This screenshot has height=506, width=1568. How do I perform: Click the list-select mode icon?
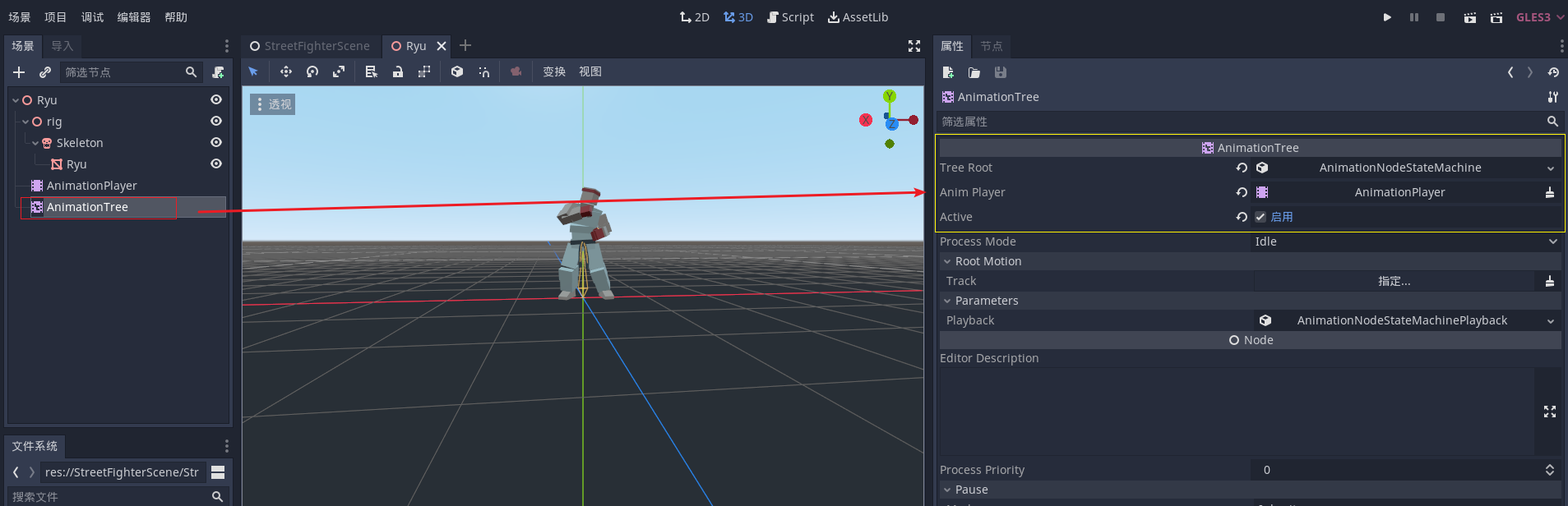(x=372, y=72)
